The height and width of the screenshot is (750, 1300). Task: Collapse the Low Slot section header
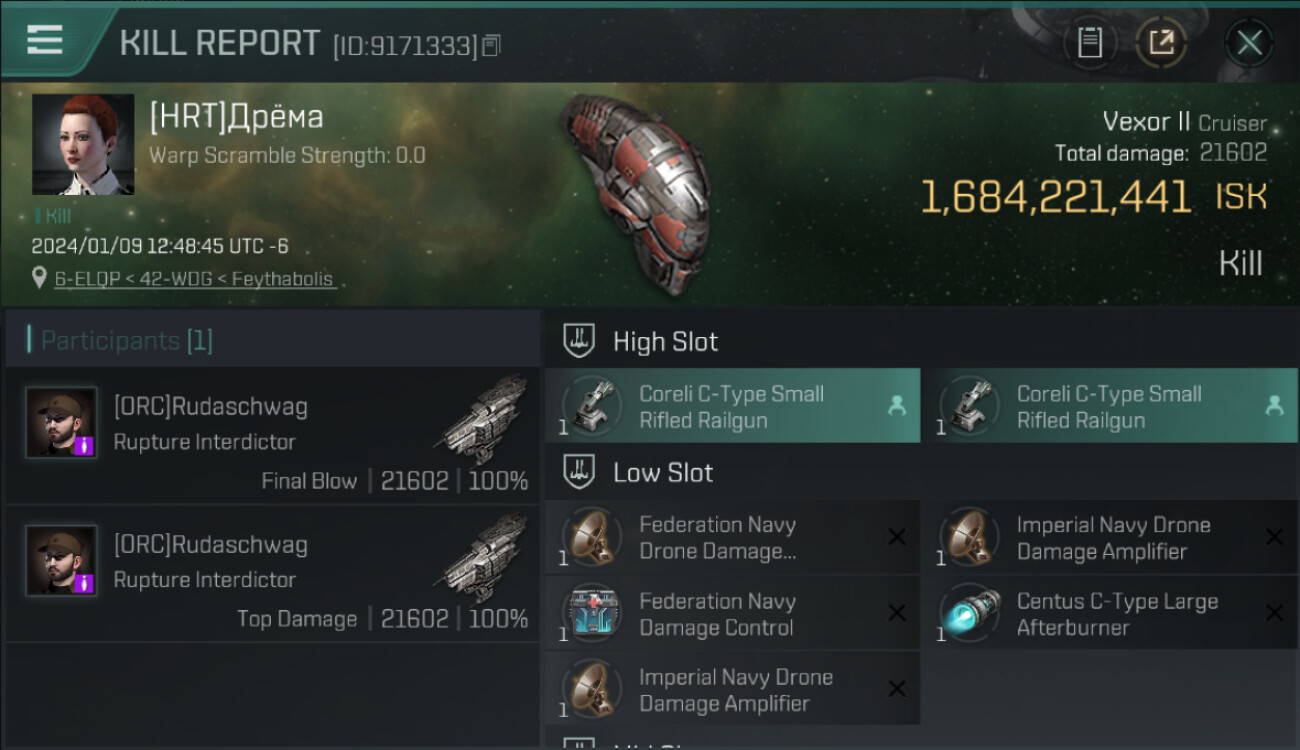pyautogui.click(x=662, y=473)
